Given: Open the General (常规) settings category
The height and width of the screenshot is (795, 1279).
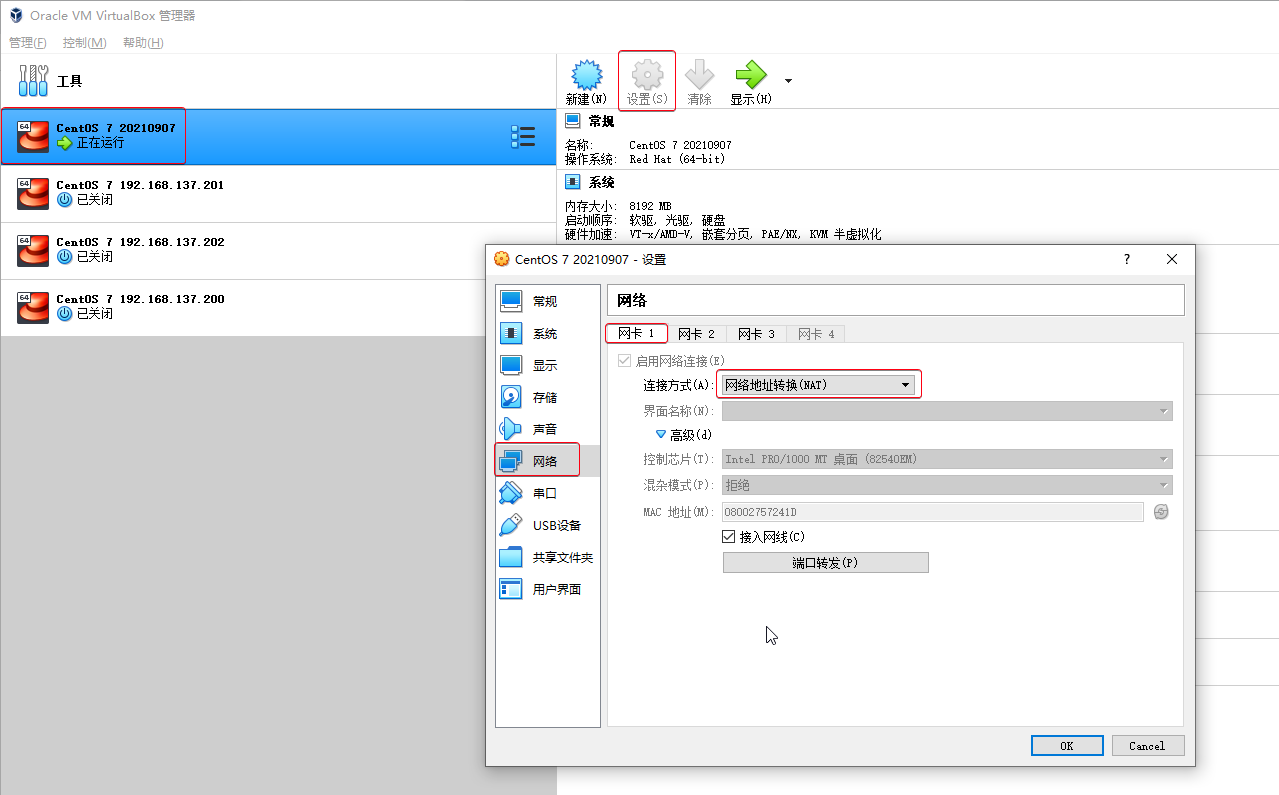Looking at the screenshot, I should 547,301.
